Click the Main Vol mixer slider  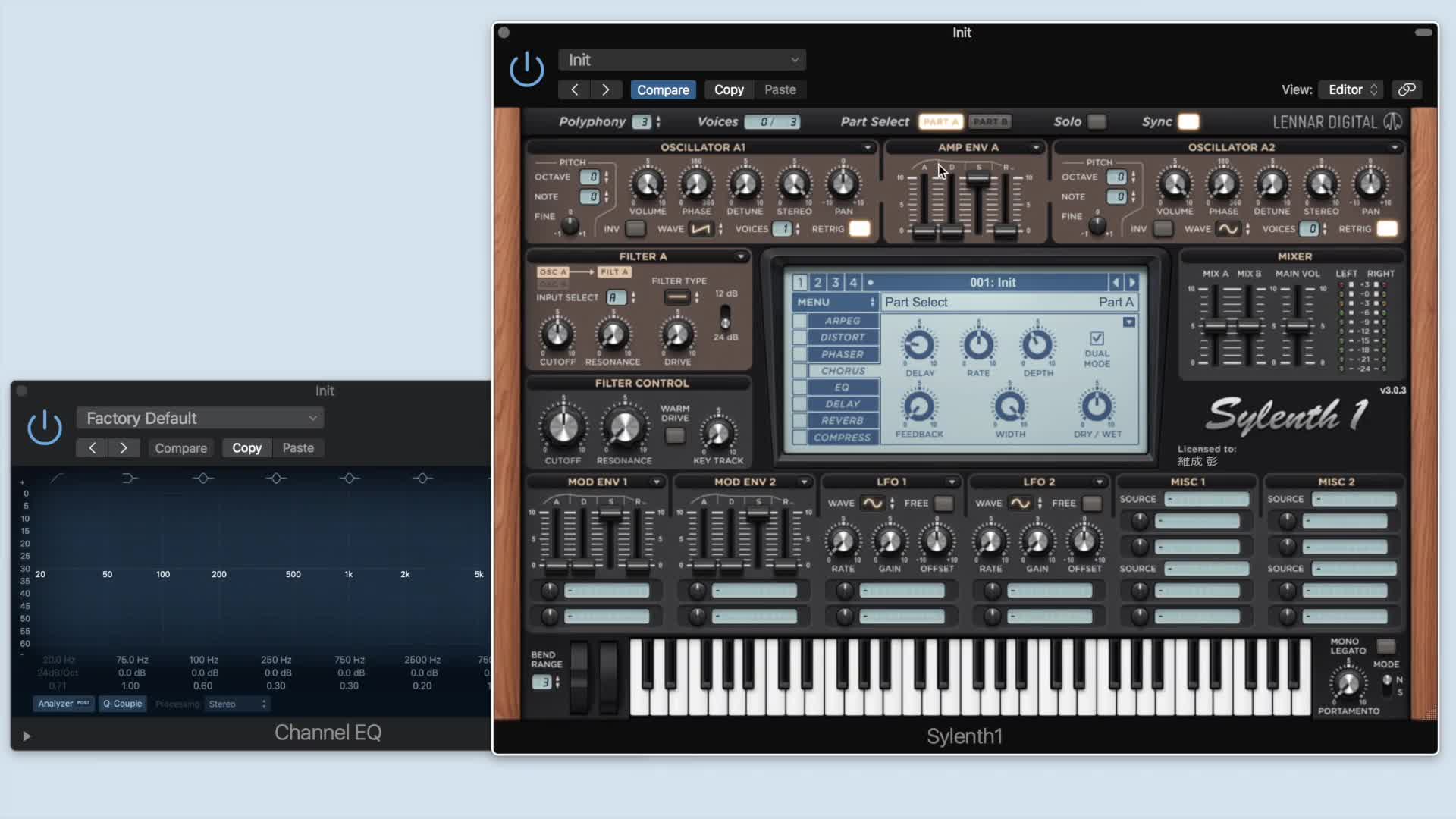(1298, 327)
